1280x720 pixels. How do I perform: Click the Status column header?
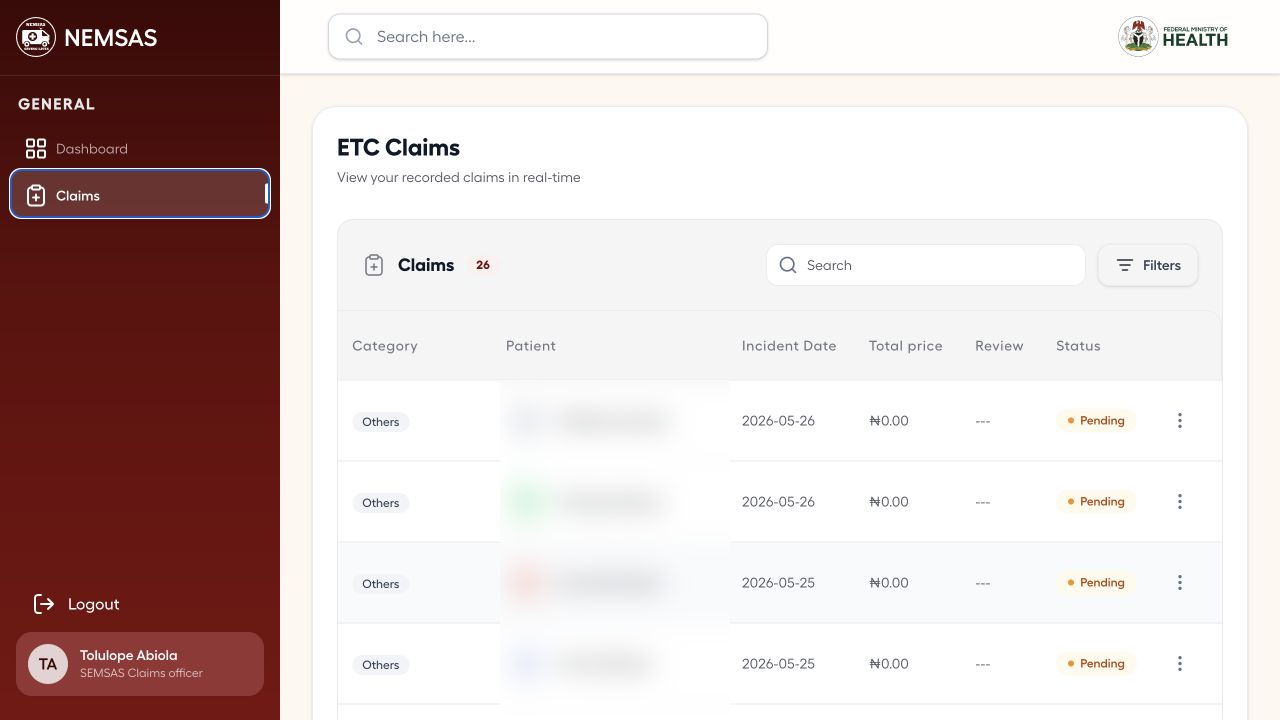(x=1078, y=346)
